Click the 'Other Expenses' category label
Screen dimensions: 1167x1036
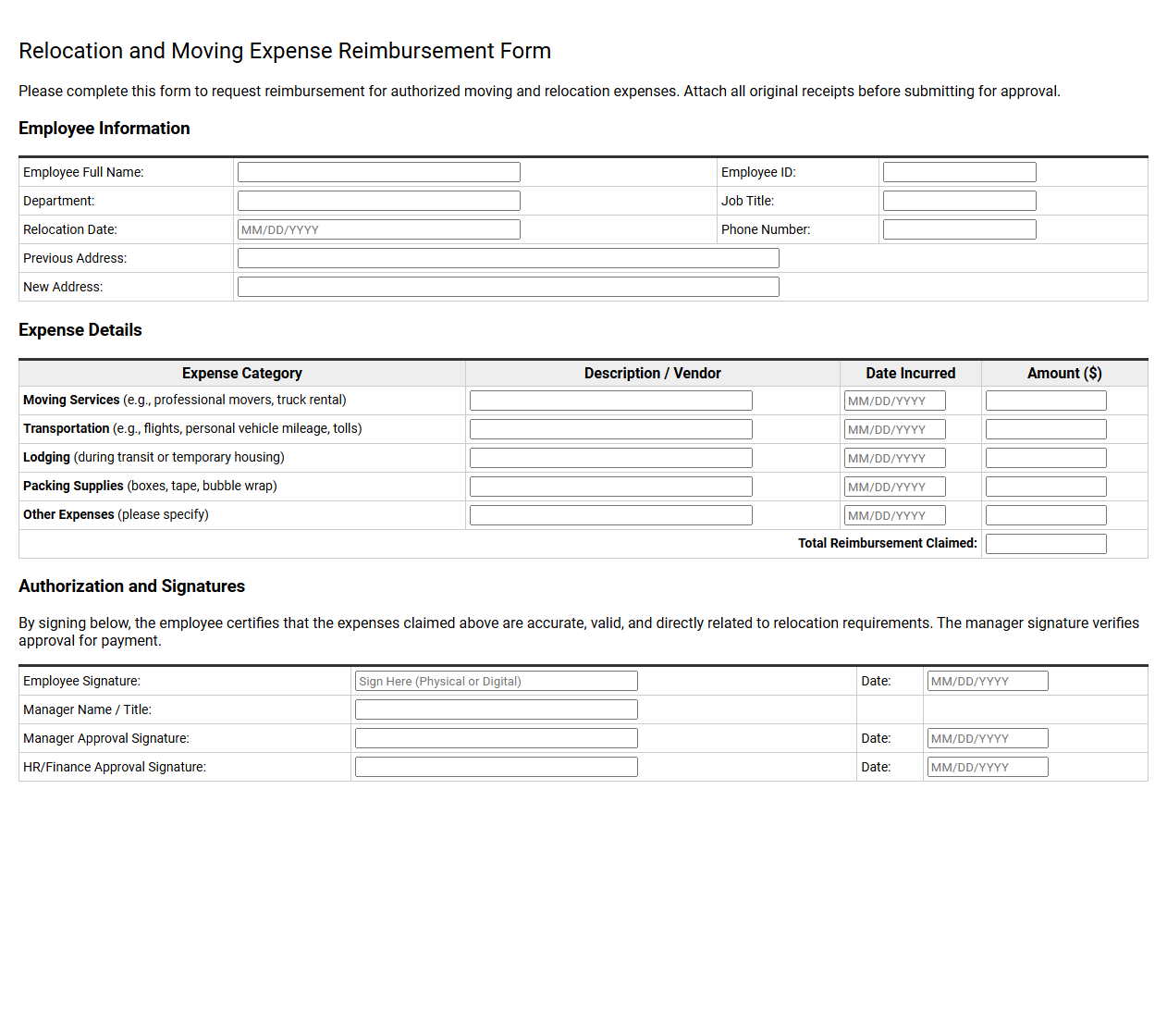(x=68, y=514)
